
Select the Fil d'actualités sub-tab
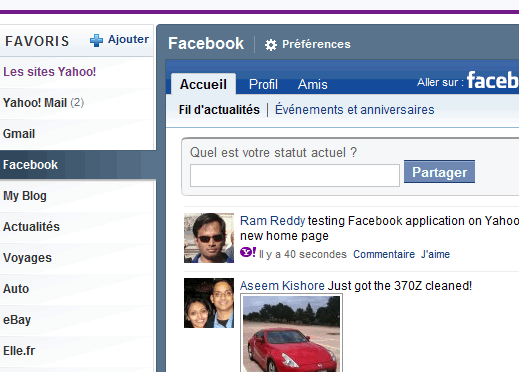(x=219, y=110)
